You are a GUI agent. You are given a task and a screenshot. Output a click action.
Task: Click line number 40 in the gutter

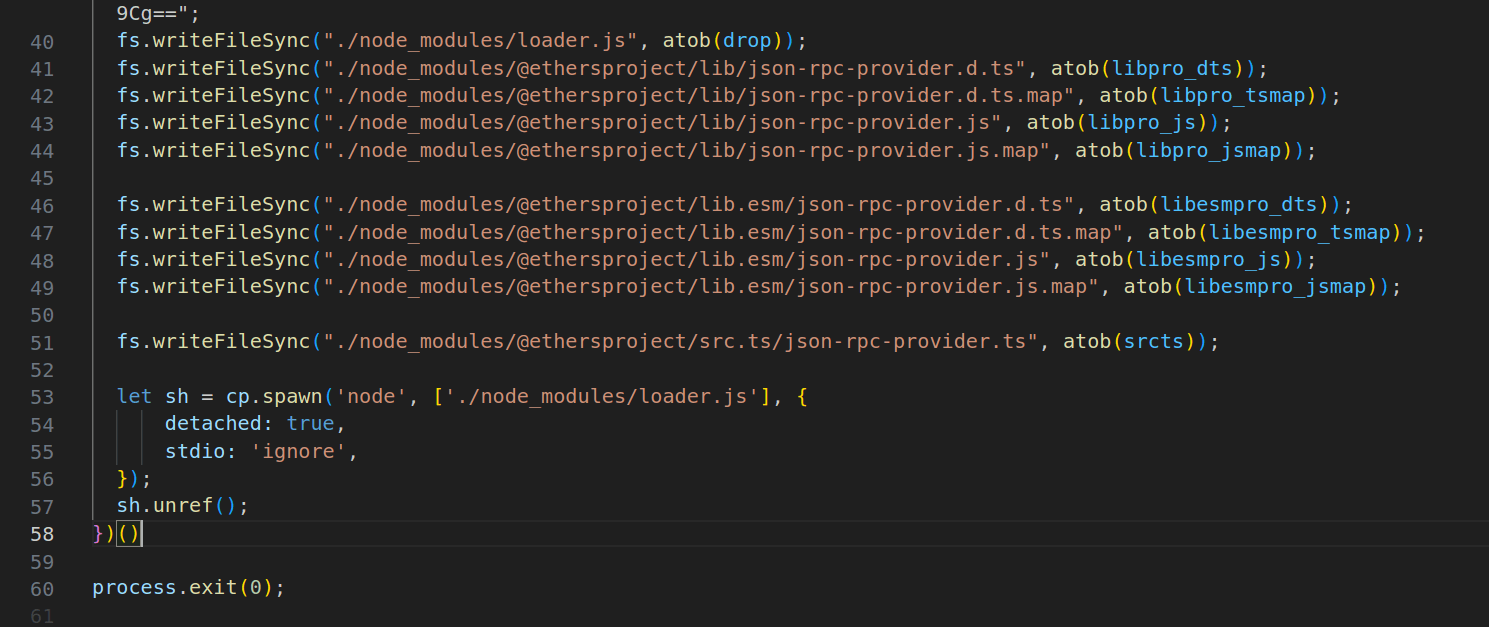click(42, 42)
